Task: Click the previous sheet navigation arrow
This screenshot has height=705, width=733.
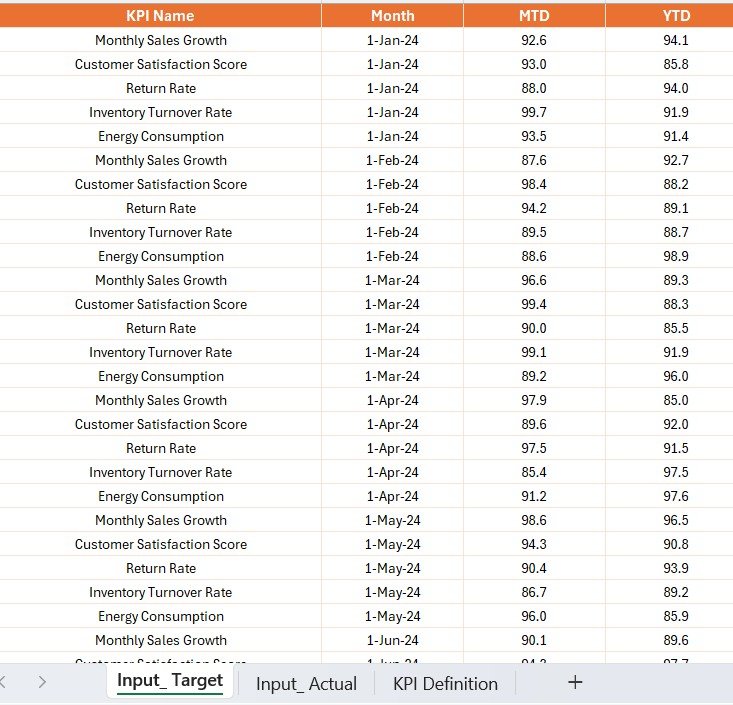Action: click(x=3, y=682)
